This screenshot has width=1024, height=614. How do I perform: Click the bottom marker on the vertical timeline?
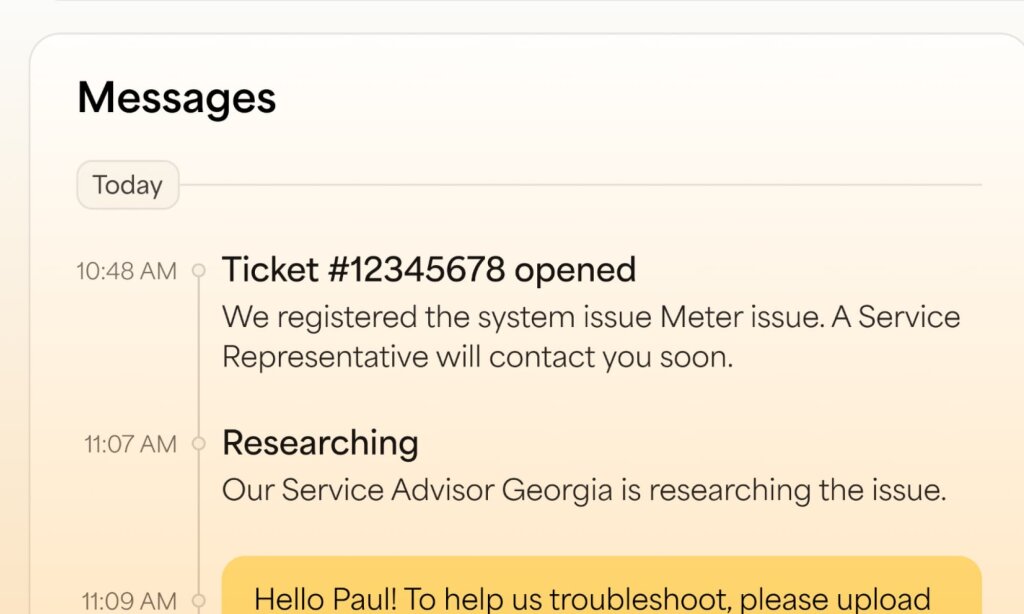tap(197, 600)
